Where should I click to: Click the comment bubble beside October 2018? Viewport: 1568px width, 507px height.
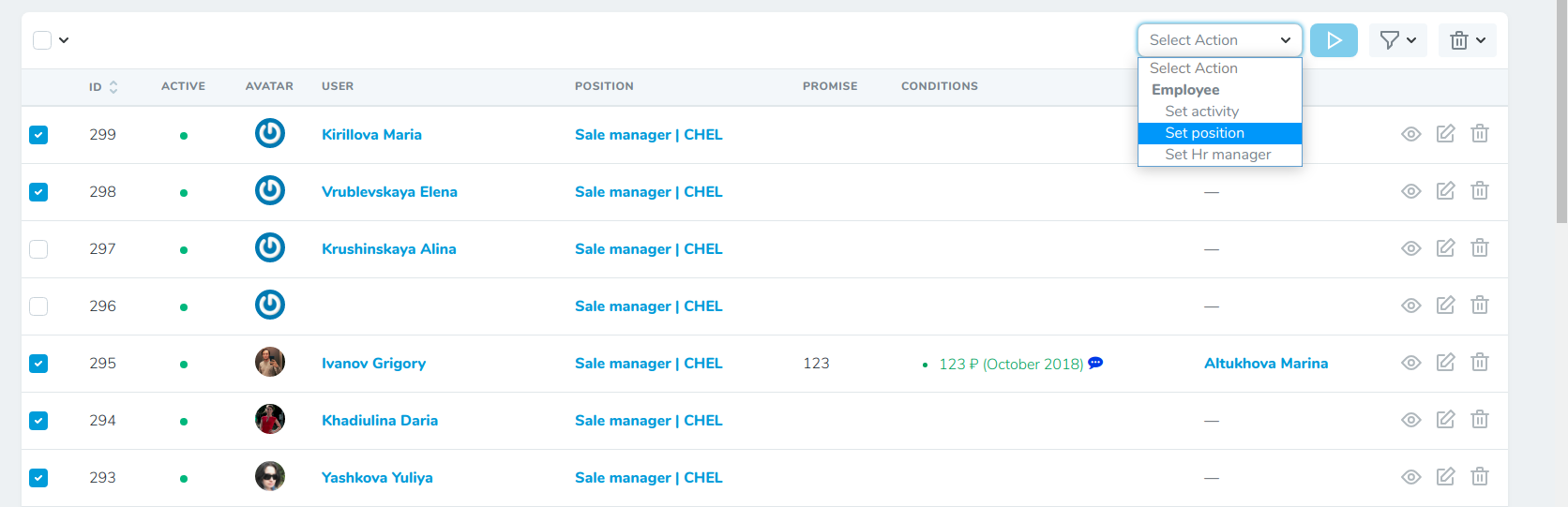[x=1095, y=363]
